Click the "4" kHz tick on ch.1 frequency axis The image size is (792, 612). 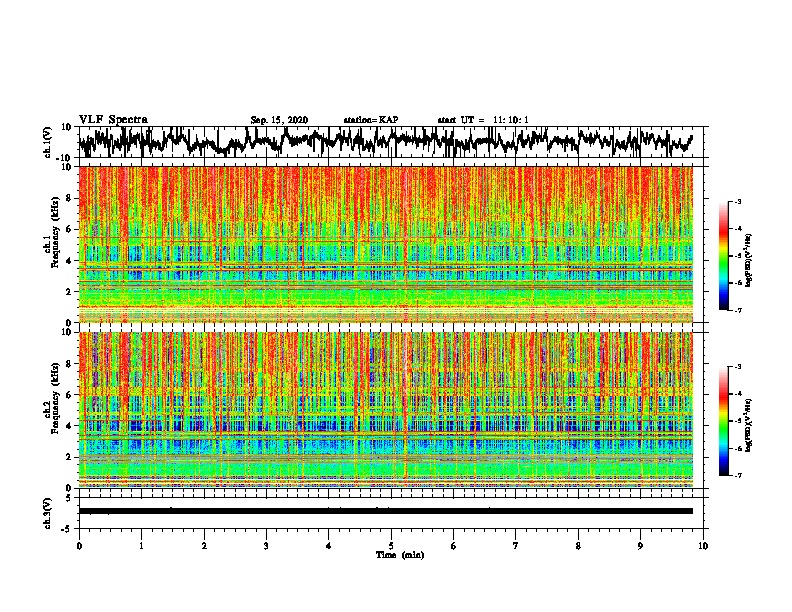tap(70, 261)
